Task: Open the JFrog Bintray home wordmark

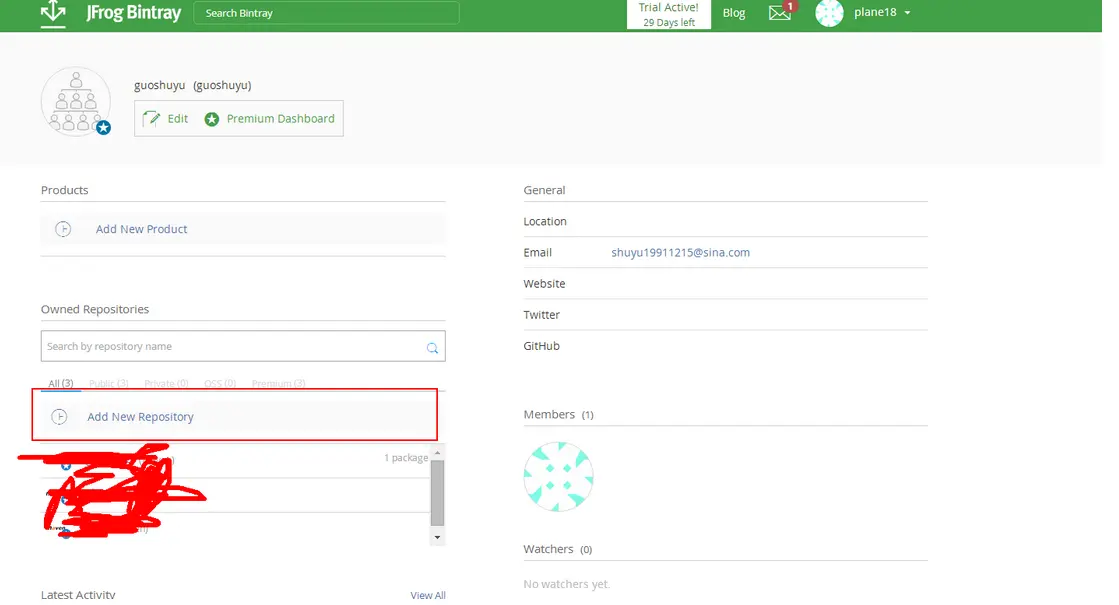Action: (133, 13)
